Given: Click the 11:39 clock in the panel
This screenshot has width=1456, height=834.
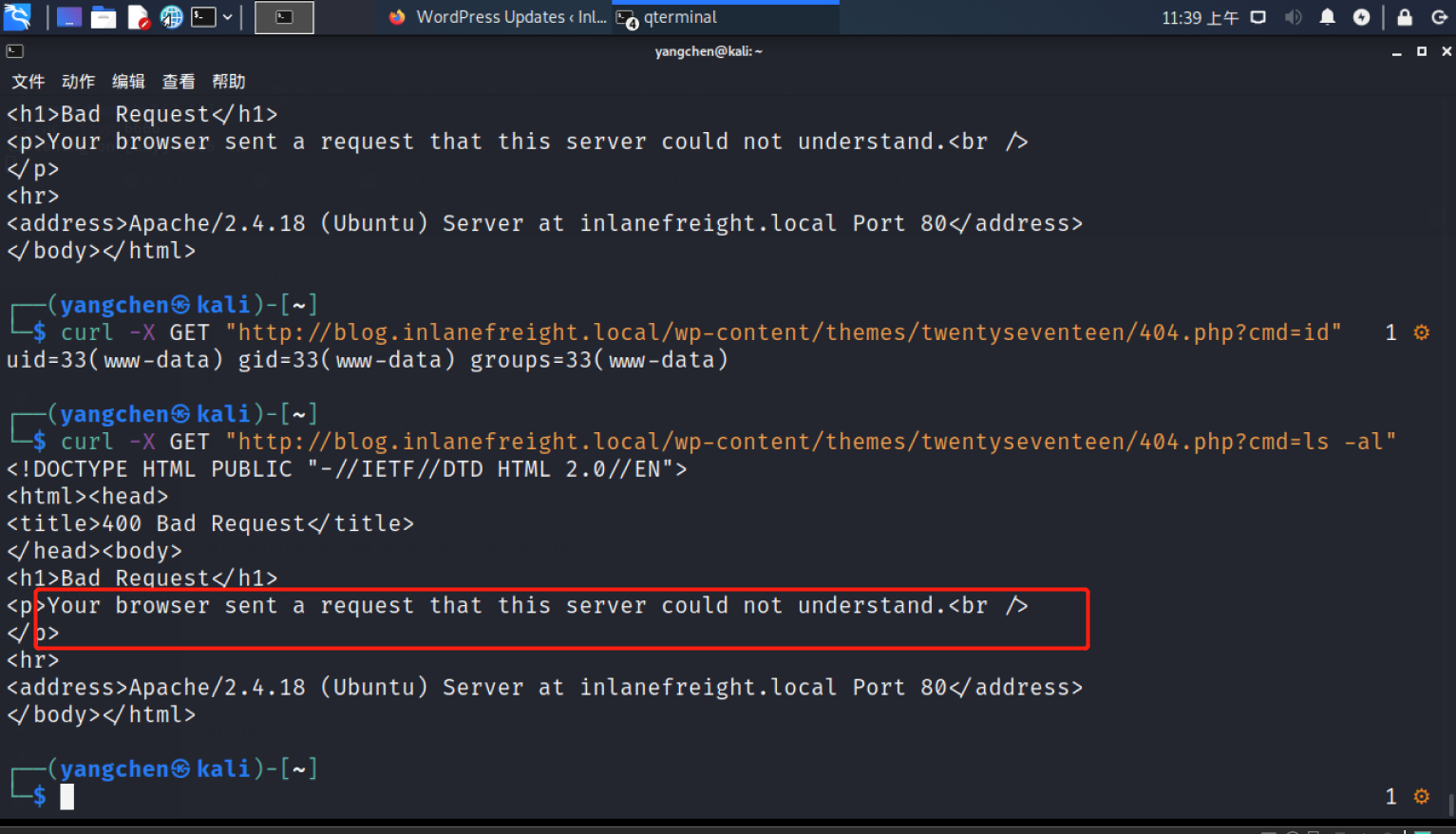Looking at the screenshot, I should [1200, 18].
